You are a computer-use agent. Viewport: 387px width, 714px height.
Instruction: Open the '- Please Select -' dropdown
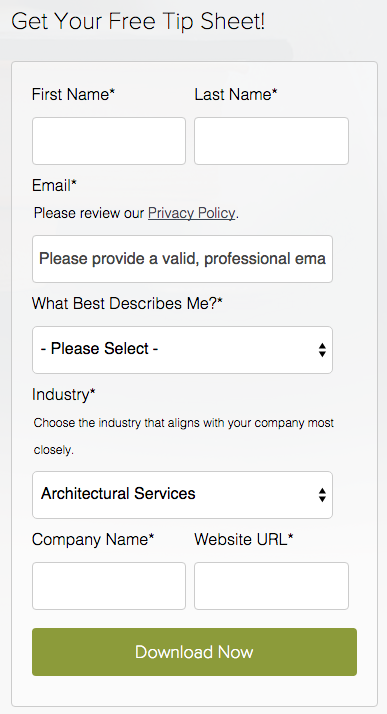pos(182,350)
